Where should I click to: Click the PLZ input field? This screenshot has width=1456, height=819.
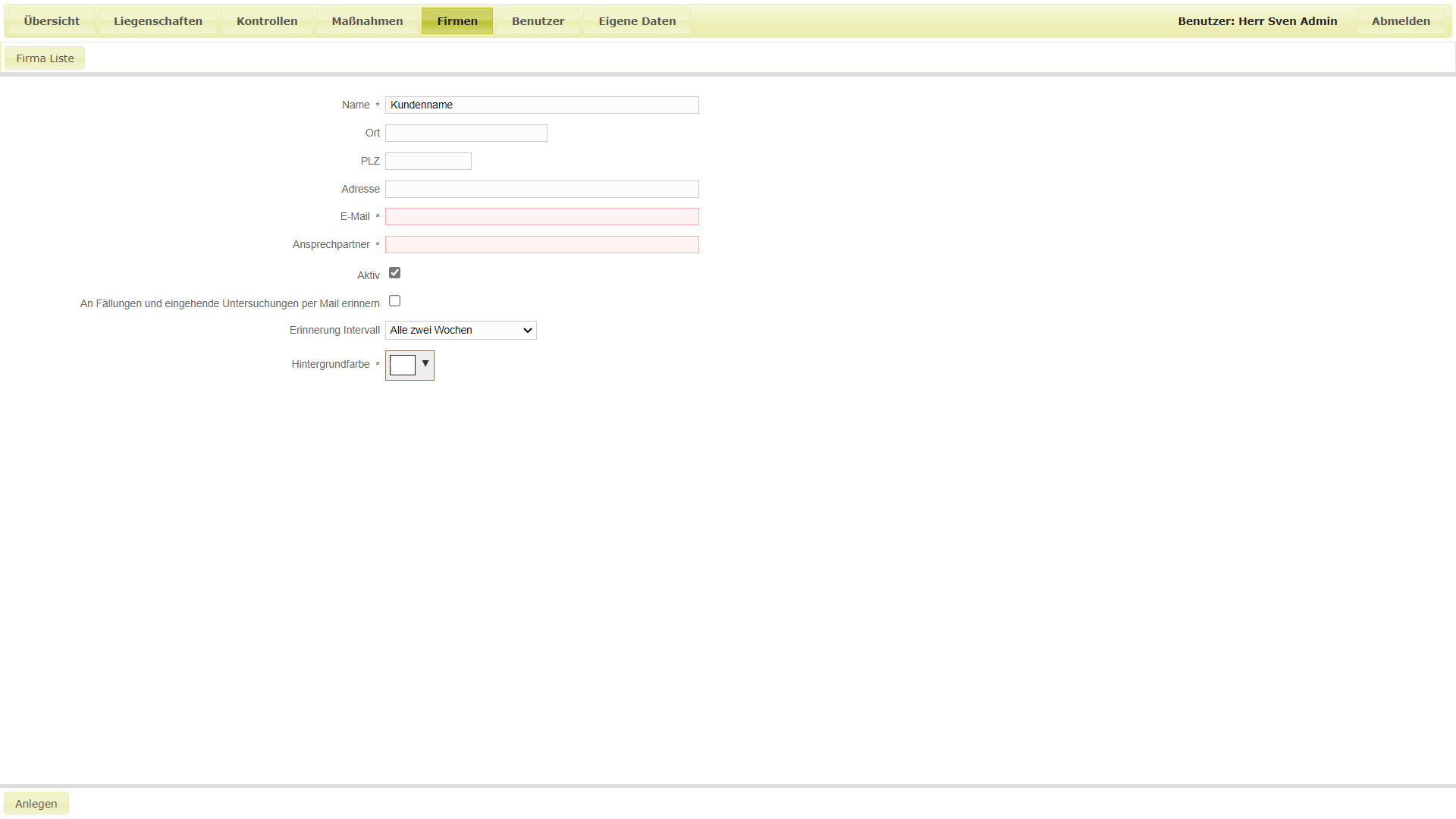point(428,162)
